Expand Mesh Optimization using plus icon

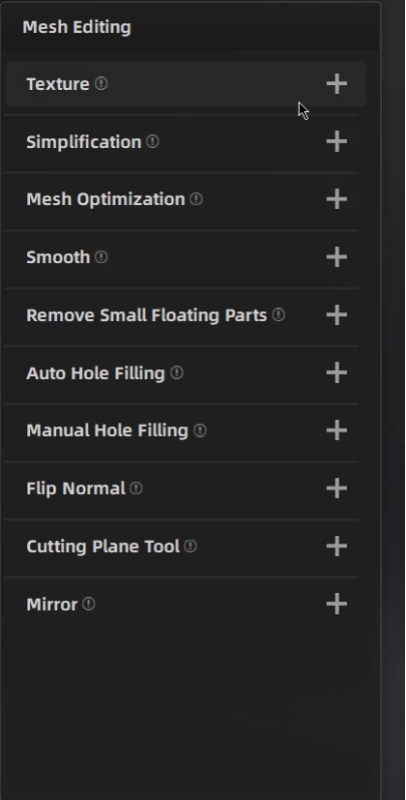[337, 199]
